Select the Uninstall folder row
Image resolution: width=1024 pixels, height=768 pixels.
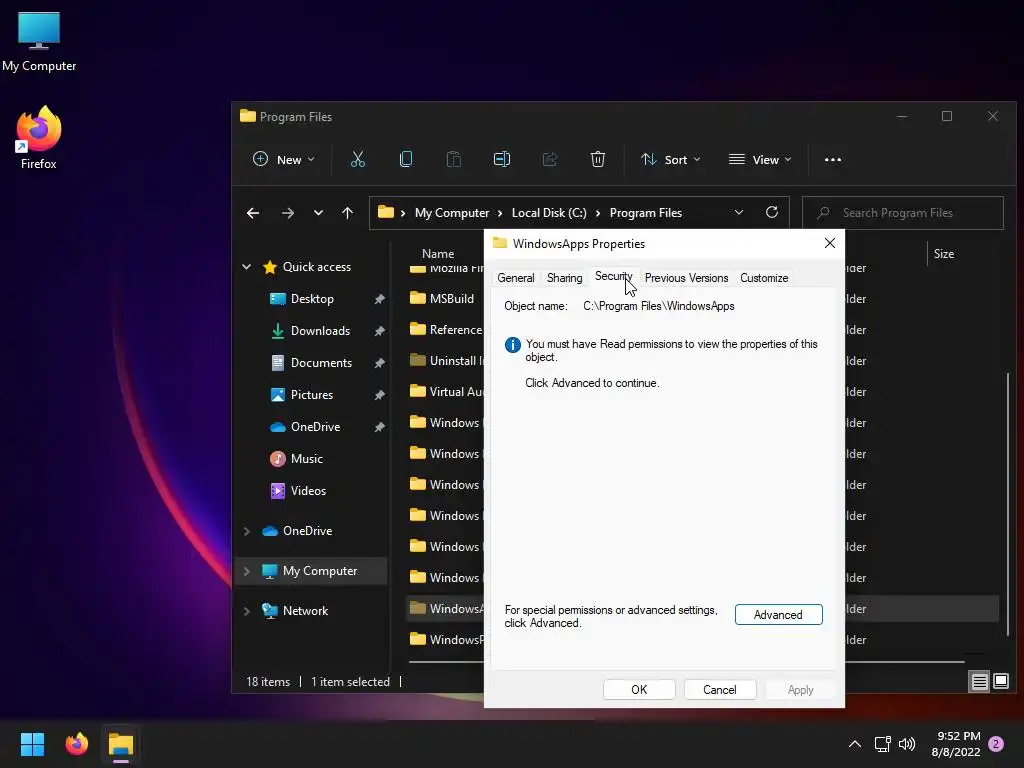point(445,360)
